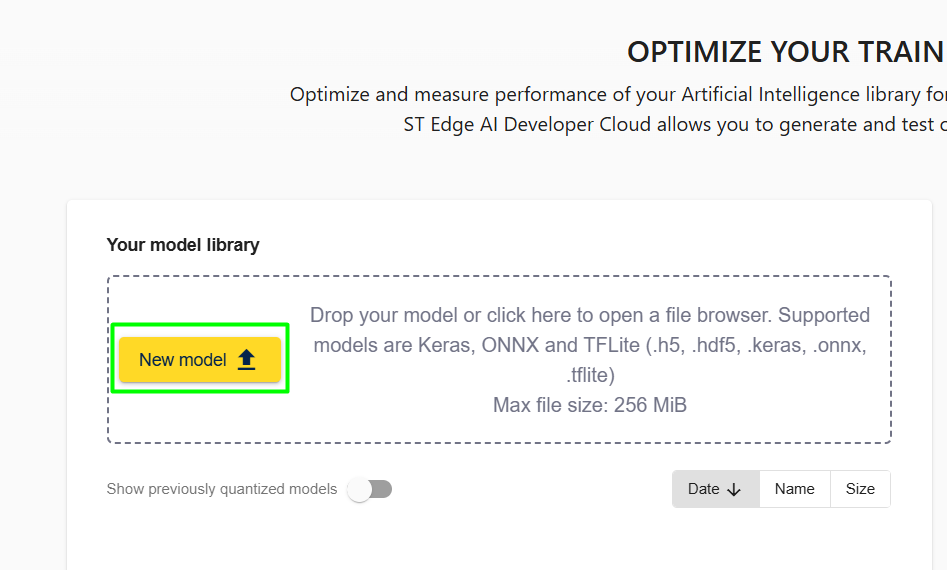Screen dimensions: 947x570
Task: Click the New model button
Action: coord(199,359)
